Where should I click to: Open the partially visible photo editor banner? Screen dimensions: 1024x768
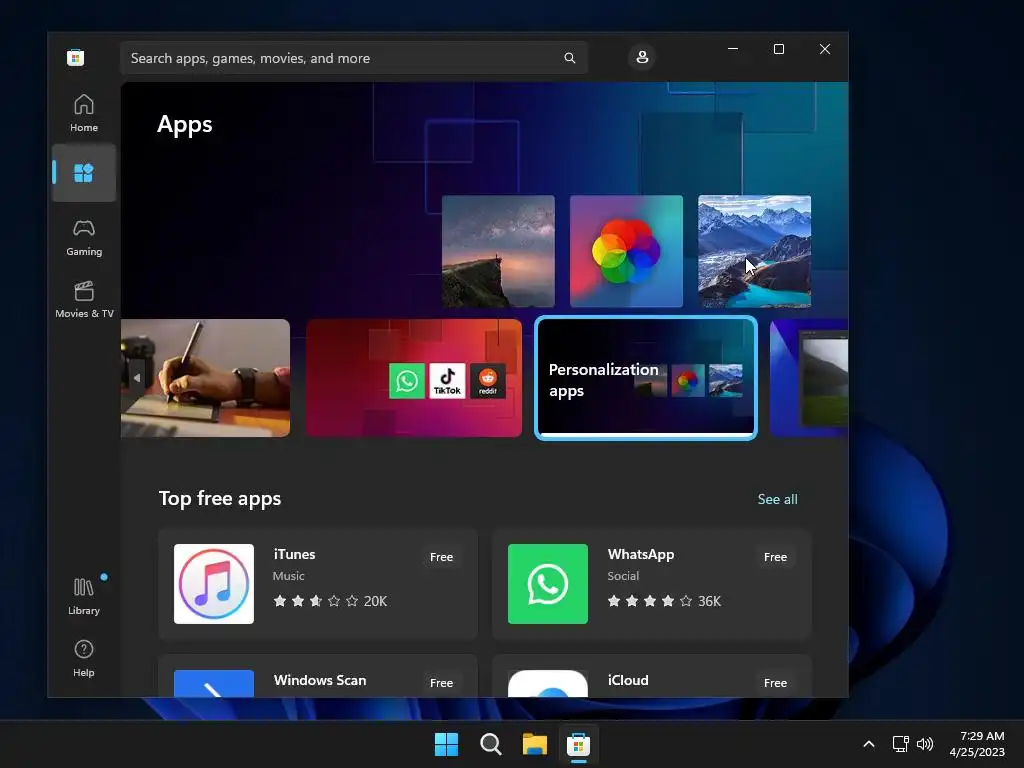(x=809, y=378)
